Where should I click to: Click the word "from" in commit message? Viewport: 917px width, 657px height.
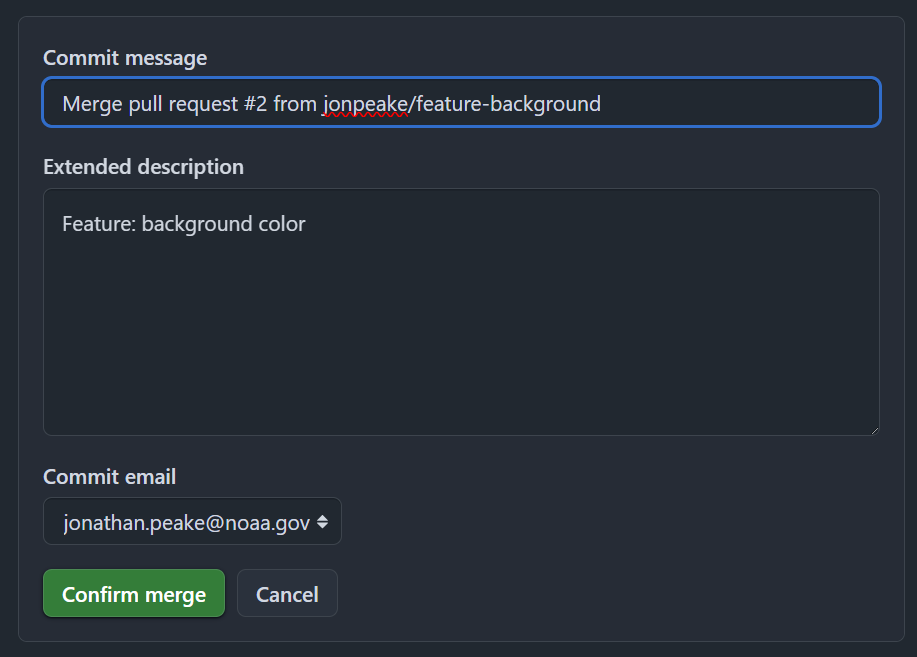point(295,104)
